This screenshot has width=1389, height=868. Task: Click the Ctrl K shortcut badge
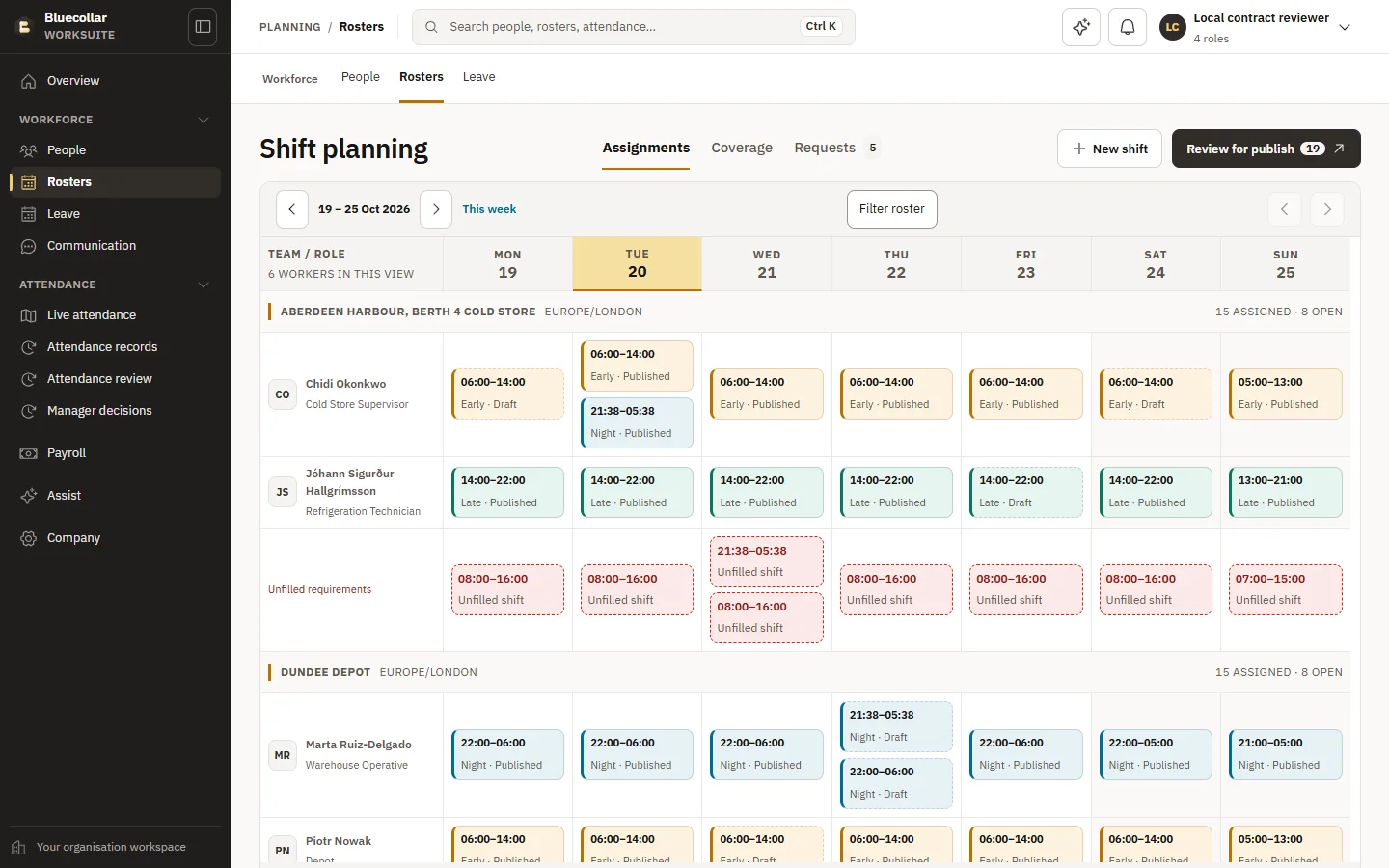(822, 27)
